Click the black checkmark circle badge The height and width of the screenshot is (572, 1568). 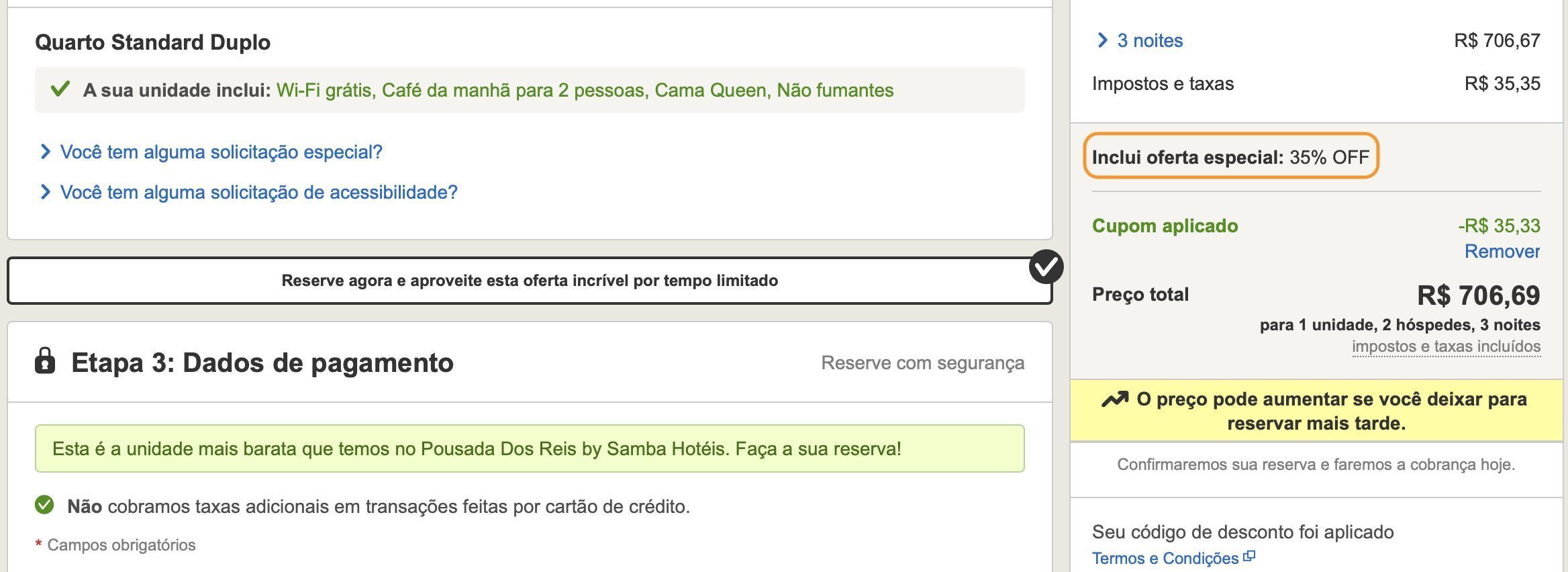(x=1046, y=267)
